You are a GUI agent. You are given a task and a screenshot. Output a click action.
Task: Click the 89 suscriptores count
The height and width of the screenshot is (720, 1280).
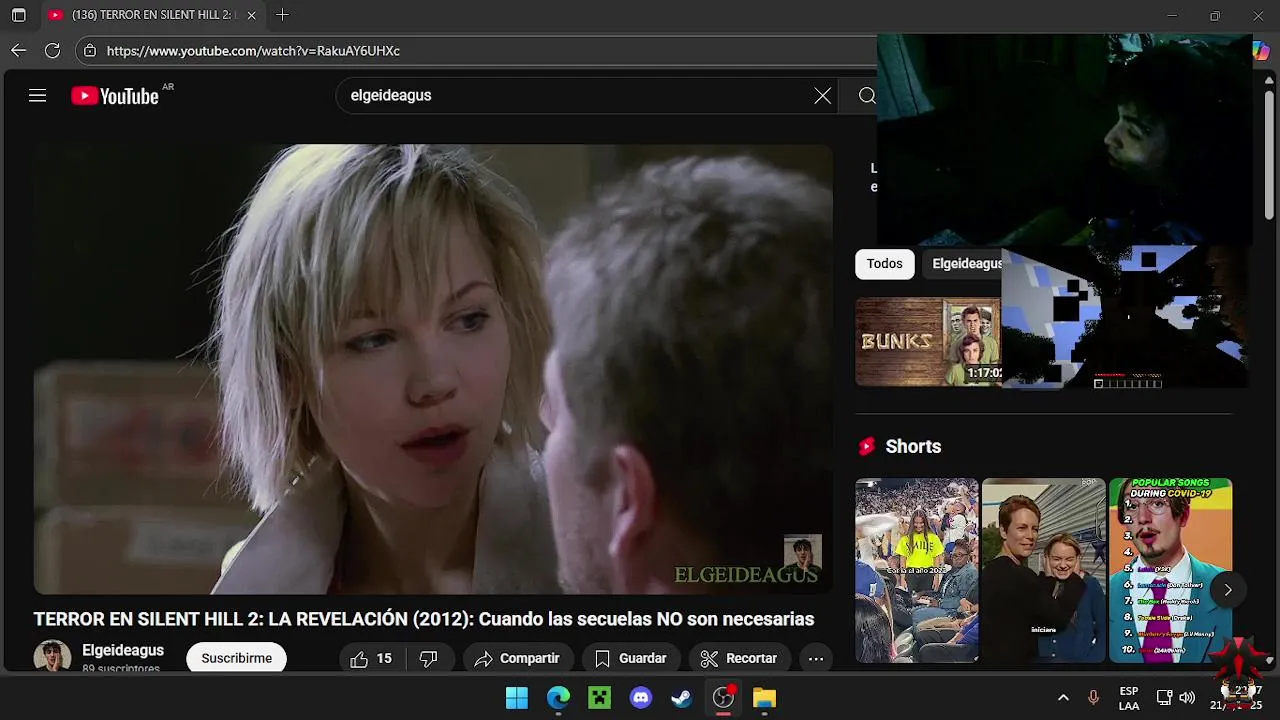tap(121, 668)
